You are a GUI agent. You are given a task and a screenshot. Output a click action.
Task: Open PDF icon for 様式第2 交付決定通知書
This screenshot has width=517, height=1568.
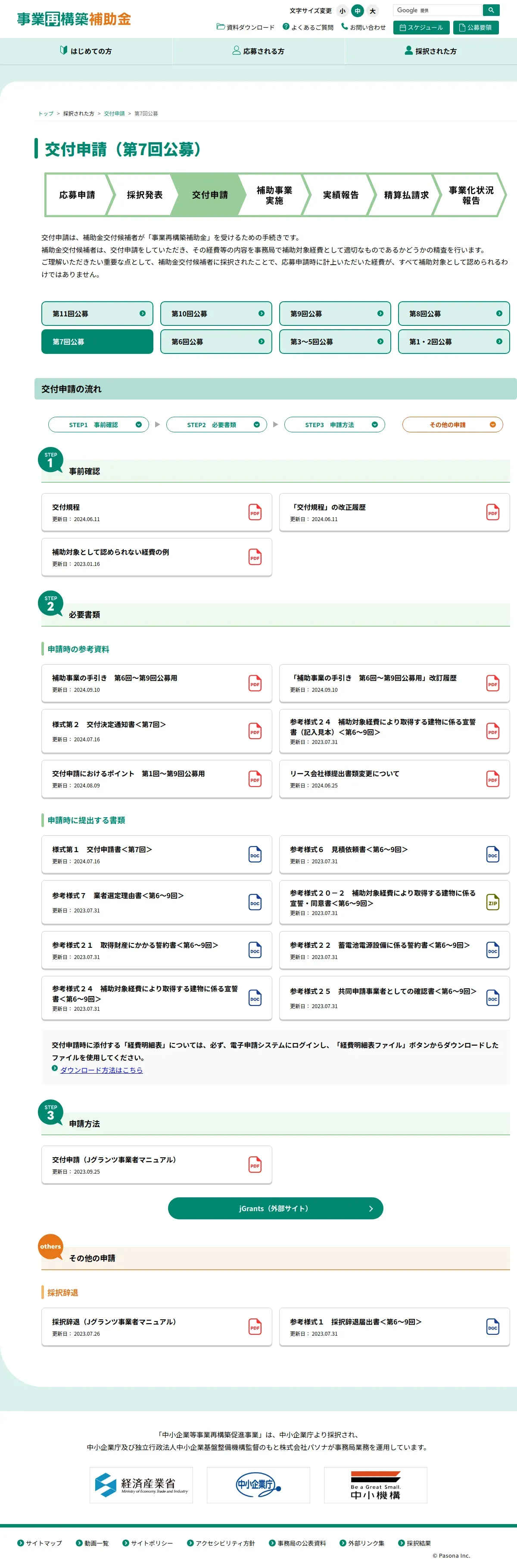click(x=255, y=731)
